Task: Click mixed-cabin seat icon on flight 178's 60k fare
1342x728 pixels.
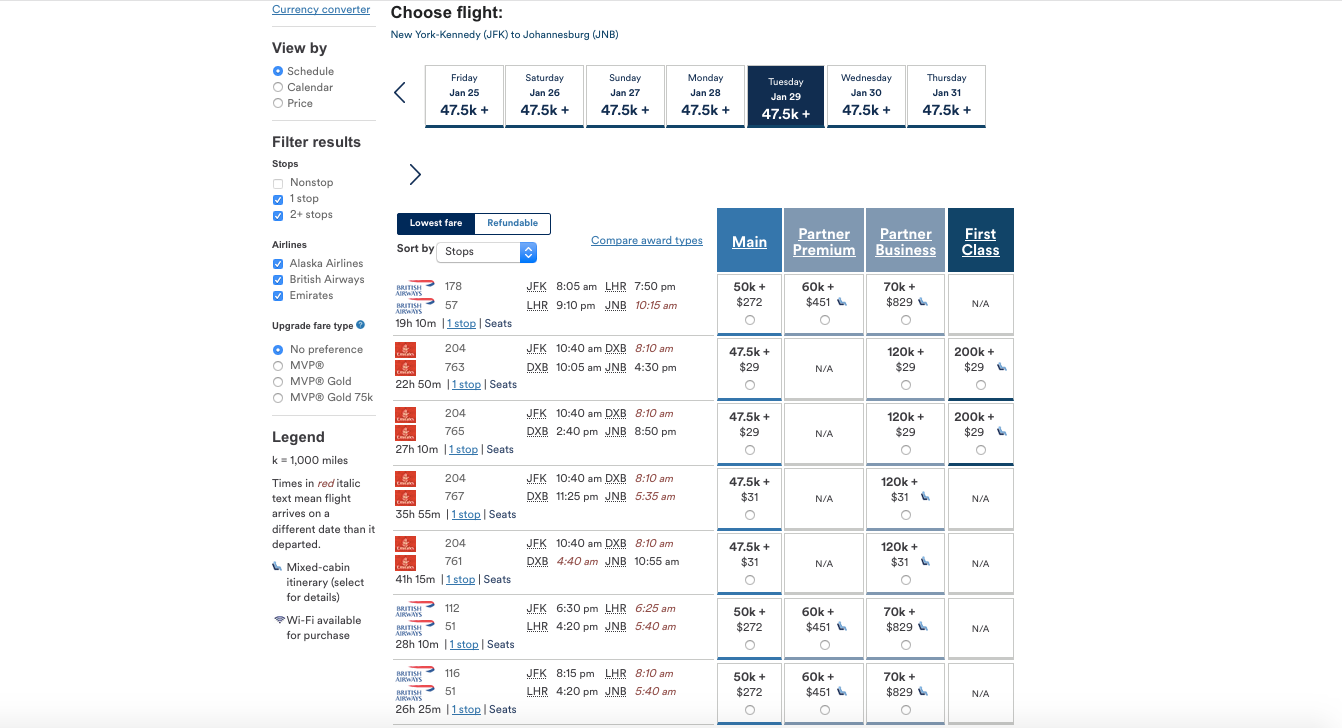Action: pos(842,302)
